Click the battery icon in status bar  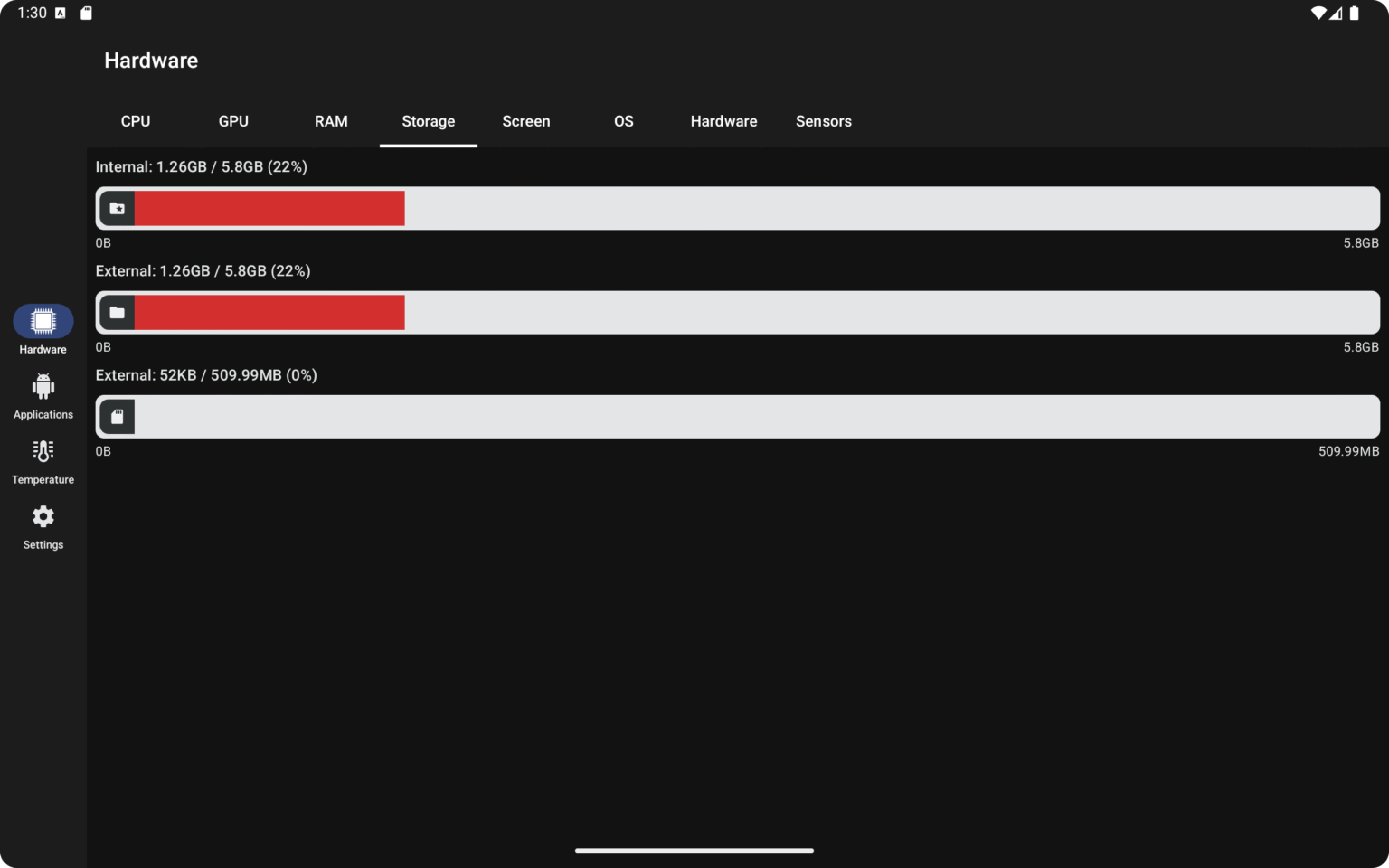coord(1355,13)
